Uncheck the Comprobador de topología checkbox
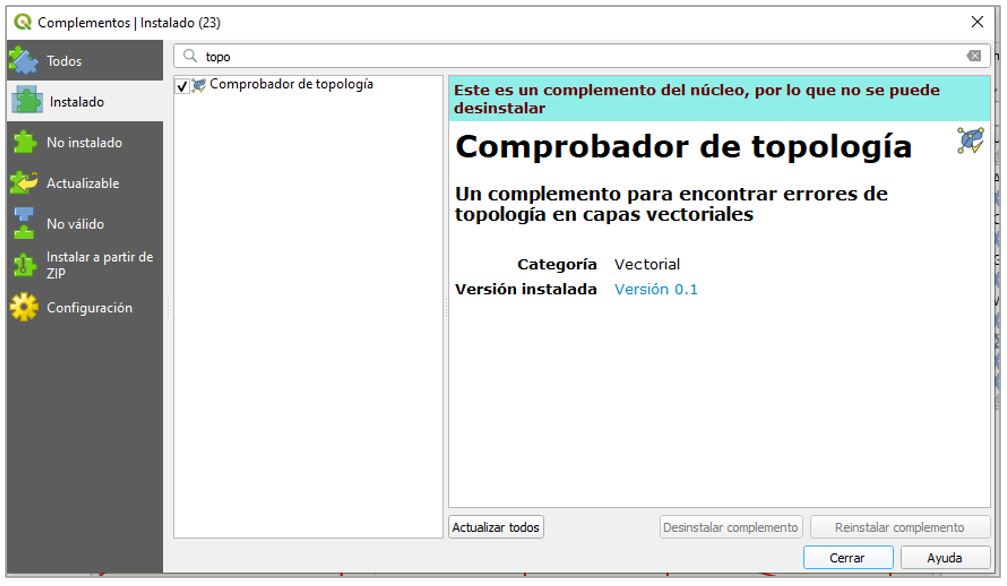 (x=182, y=85)
